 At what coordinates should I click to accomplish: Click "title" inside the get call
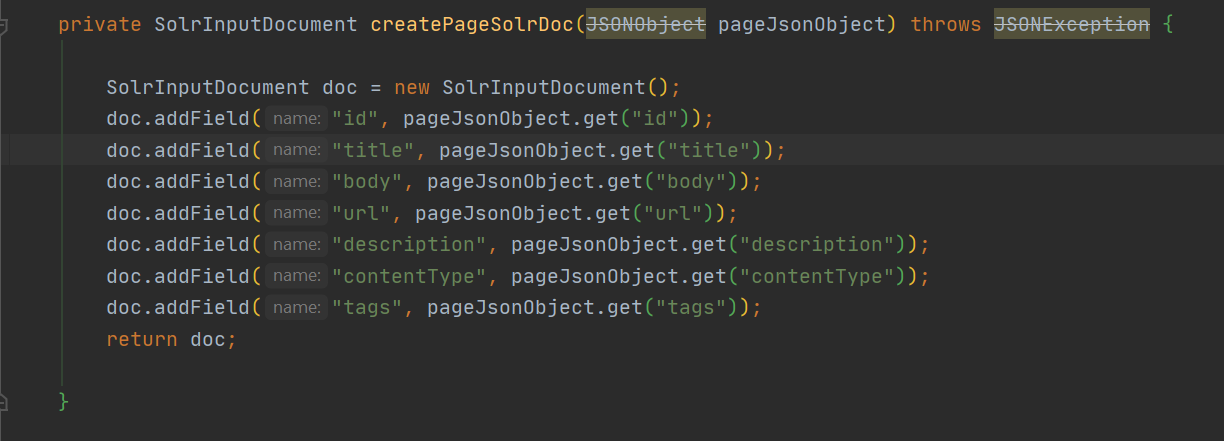tap(710, 150)
